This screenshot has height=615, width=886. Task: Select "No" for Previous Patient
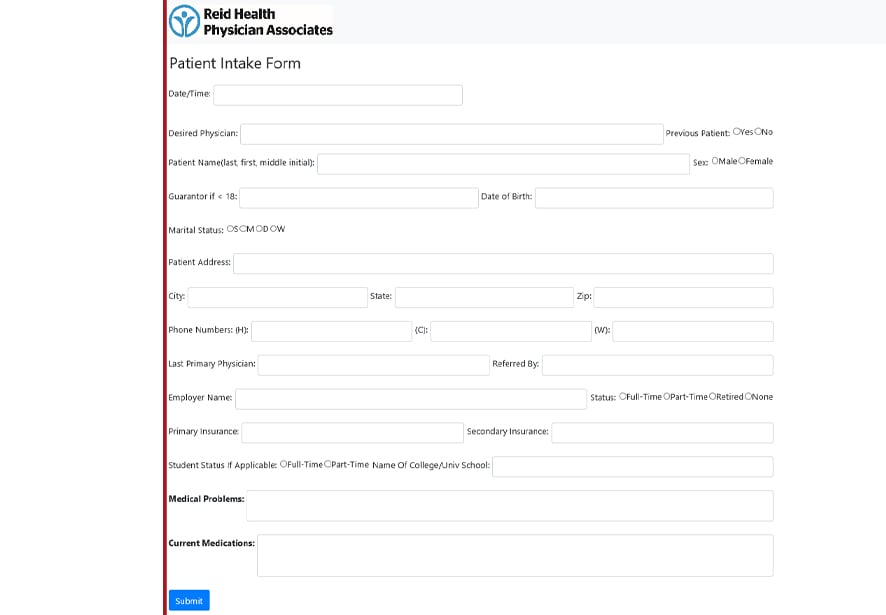757,131
